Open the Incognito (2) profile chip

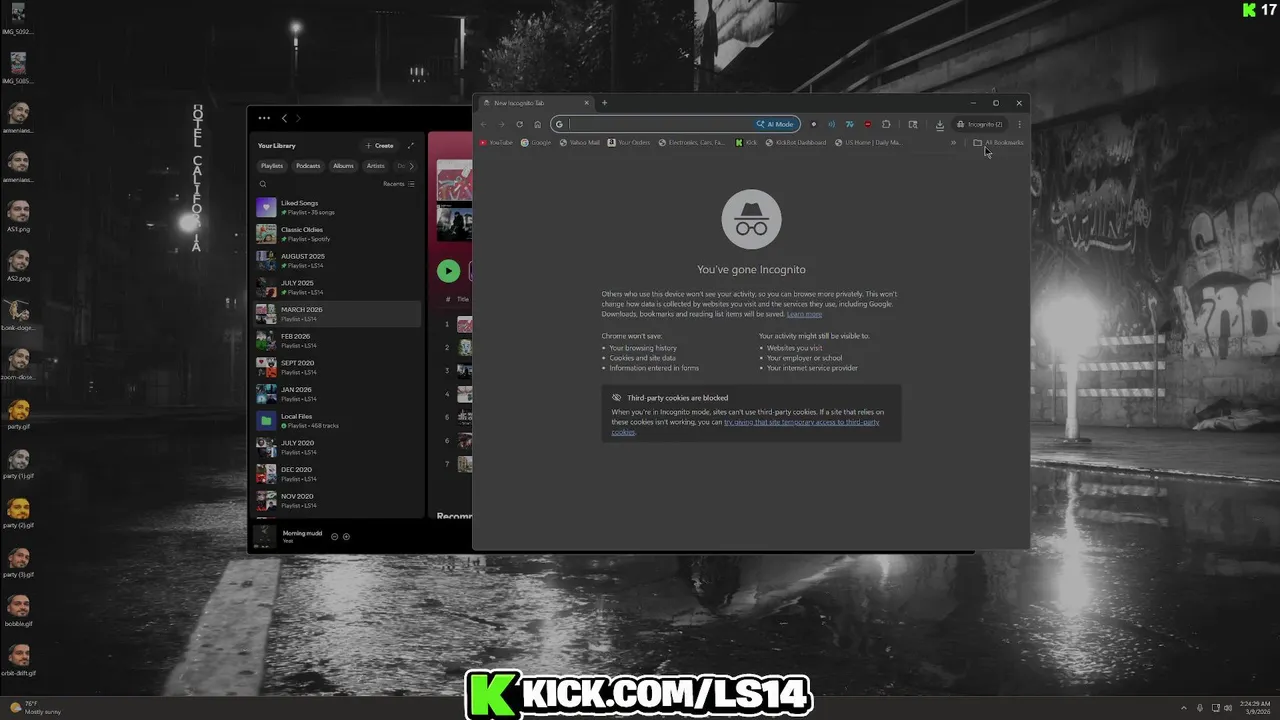(980, 124)
